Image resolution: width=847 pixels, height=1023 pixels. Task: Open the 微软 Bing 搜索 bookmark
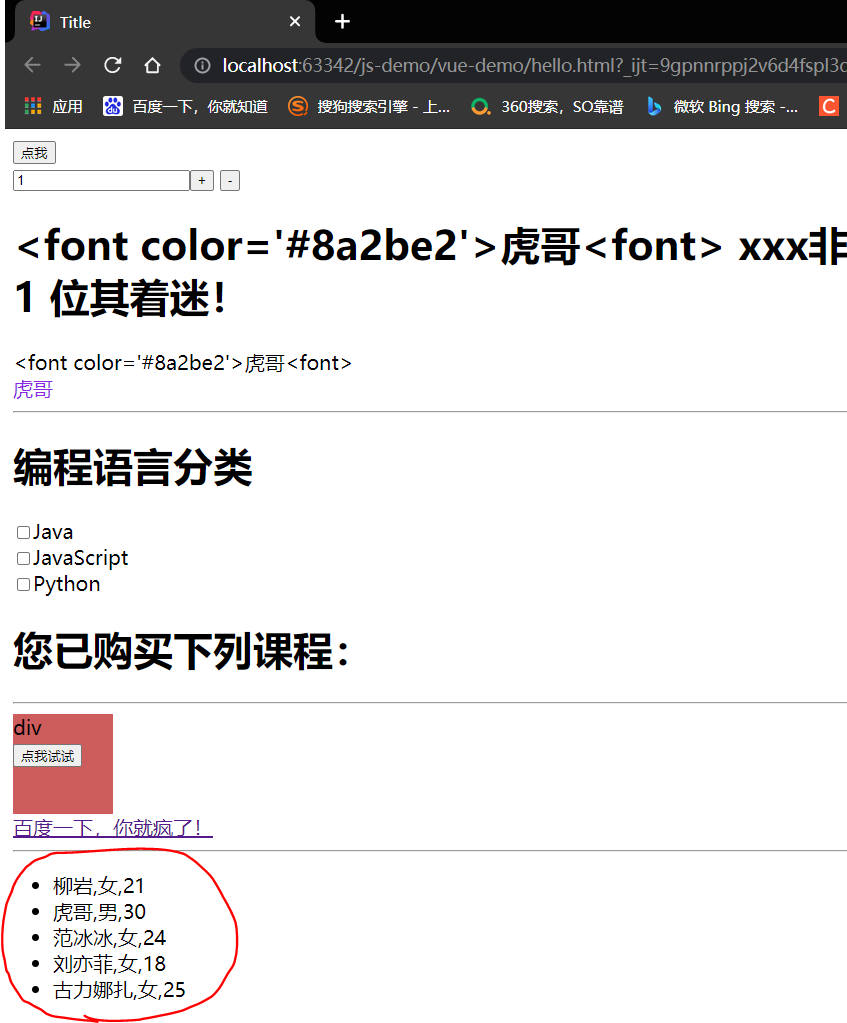(655, 106)
